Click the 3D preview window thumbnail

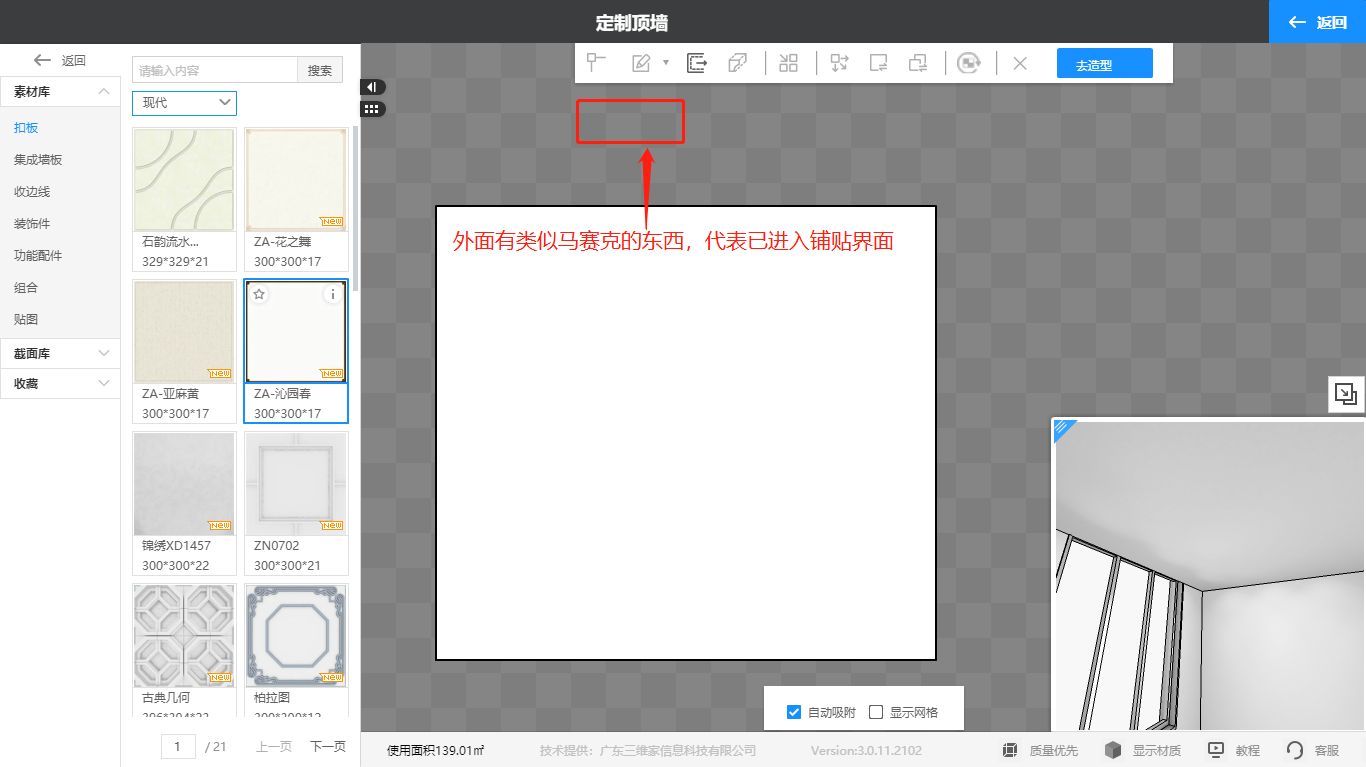click(1210, 575)
